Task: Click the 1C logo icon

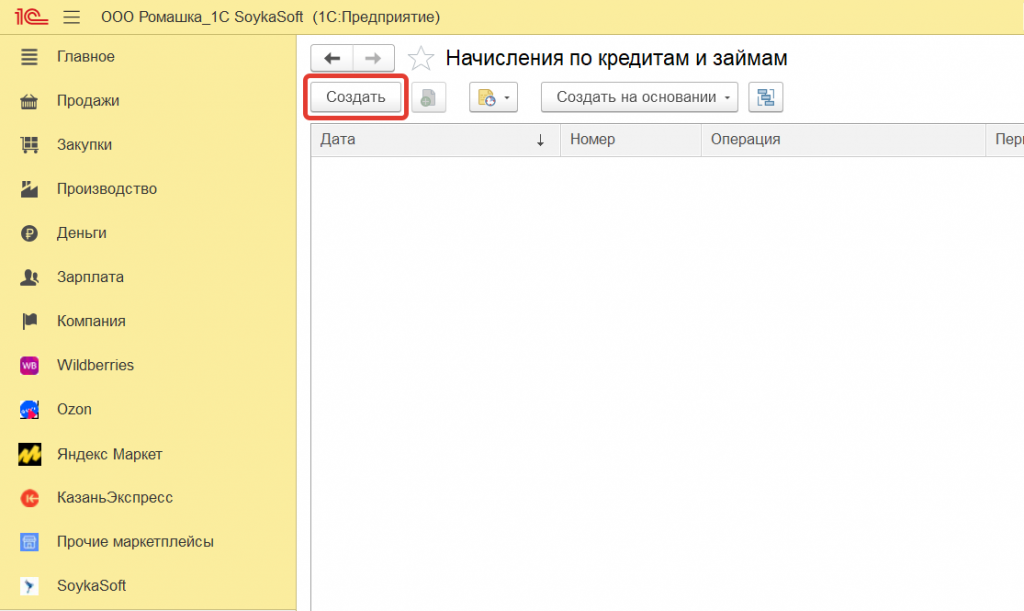Action: [x=27, y=17]
